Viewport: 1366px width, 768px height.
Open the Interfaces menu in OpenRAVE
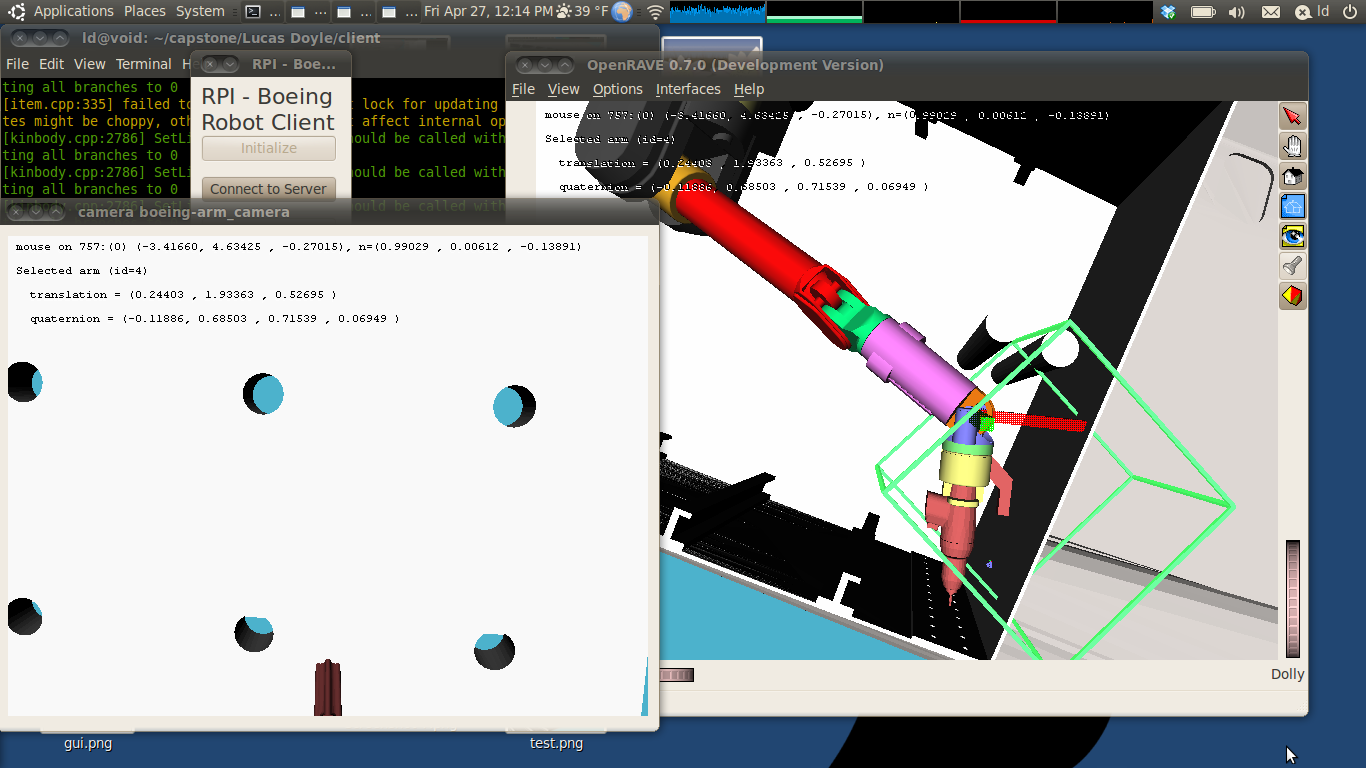688,89
